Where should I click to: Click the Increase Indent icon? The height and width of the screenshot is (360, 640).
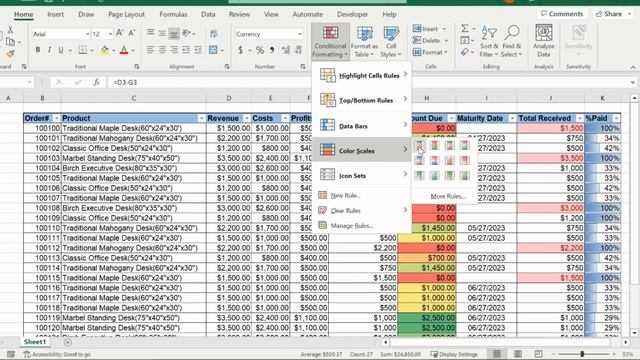tap(198, 50)
